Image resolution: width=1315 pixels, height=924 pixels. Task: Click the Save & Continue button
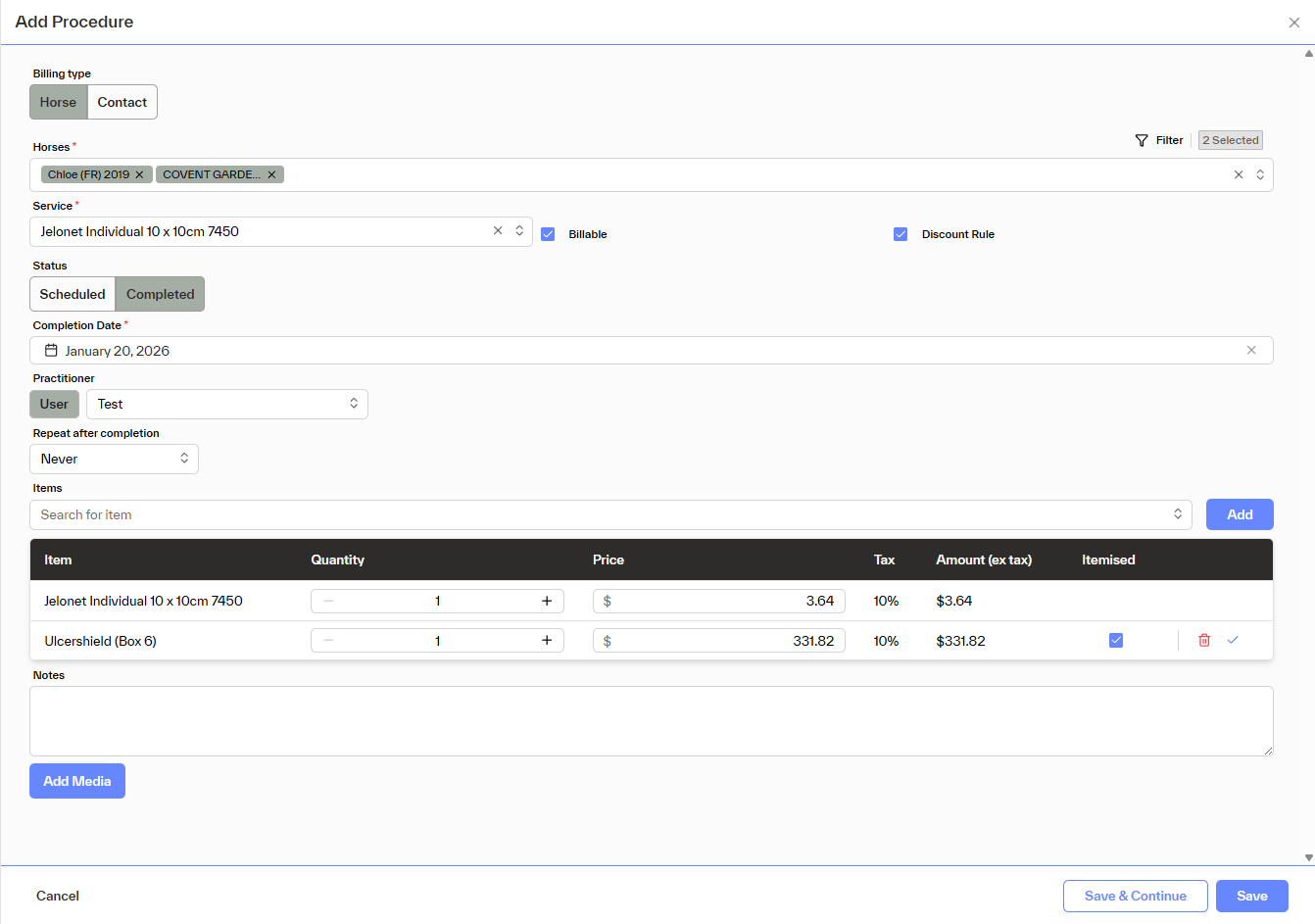[1135, 896]
